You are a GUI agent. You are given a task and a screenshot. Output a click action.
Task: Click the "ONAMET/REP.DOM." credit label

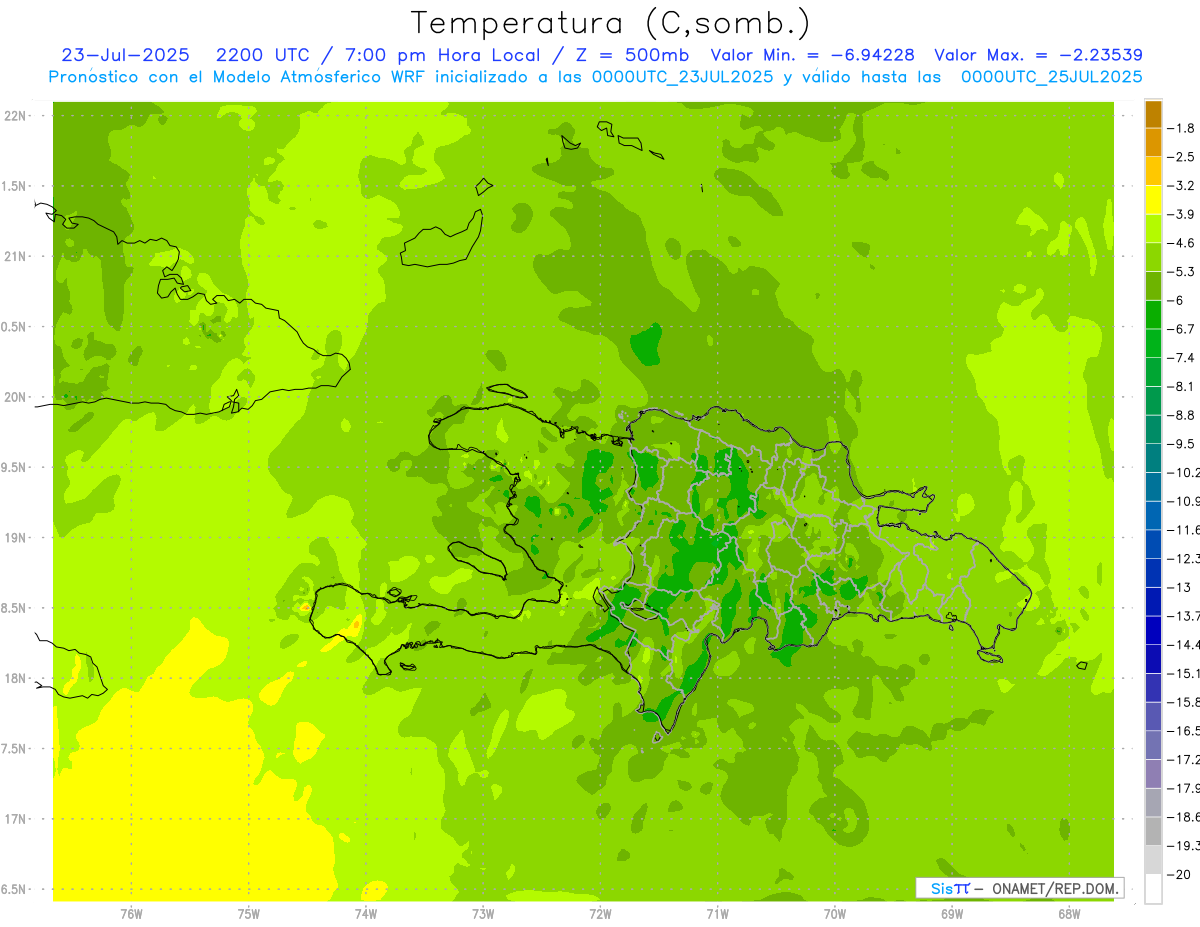(1056, 888)
